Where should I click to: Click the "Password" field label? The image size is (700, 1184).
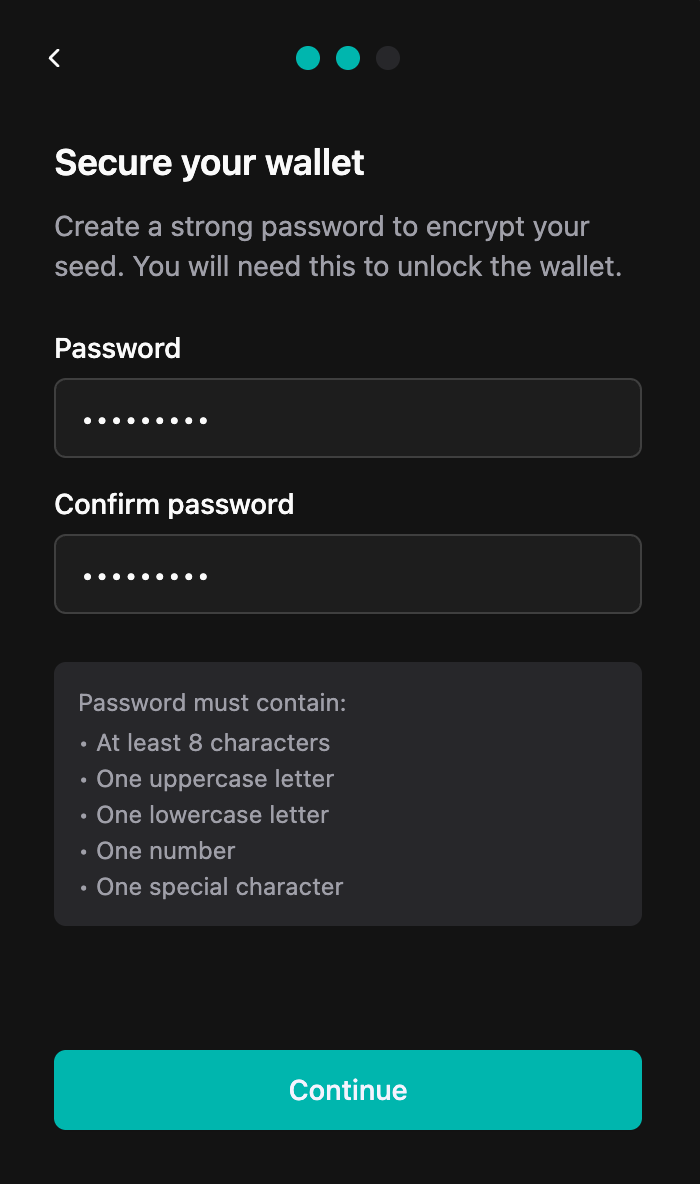point(117,348)
